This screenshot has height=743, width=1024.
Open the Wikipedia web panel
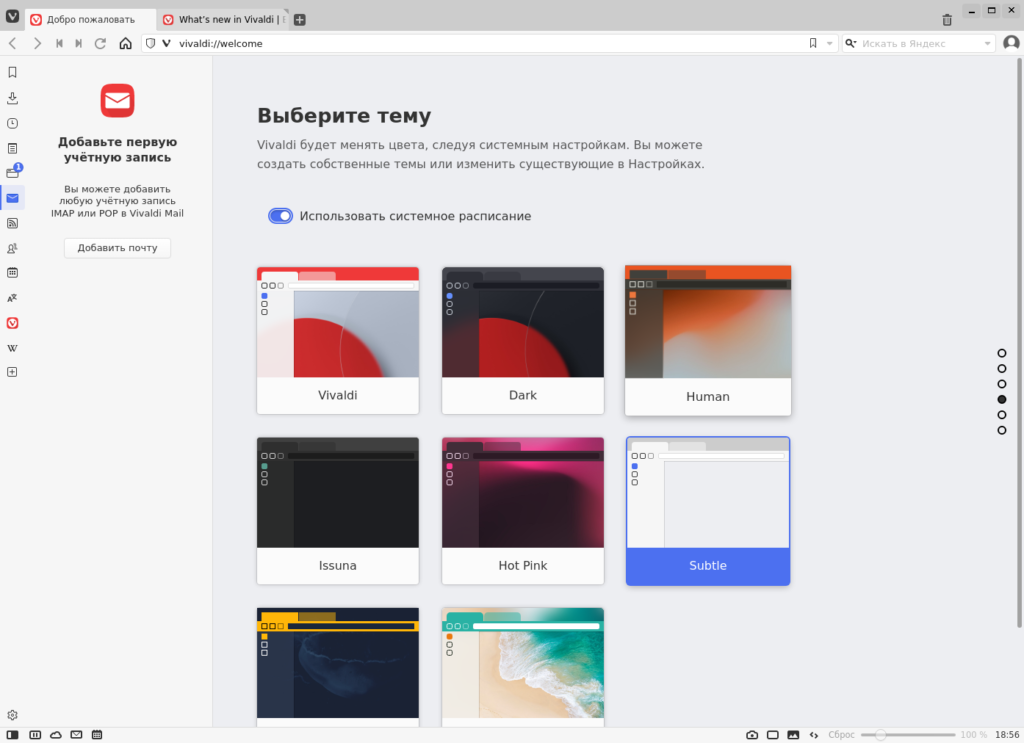pos(12,348)
